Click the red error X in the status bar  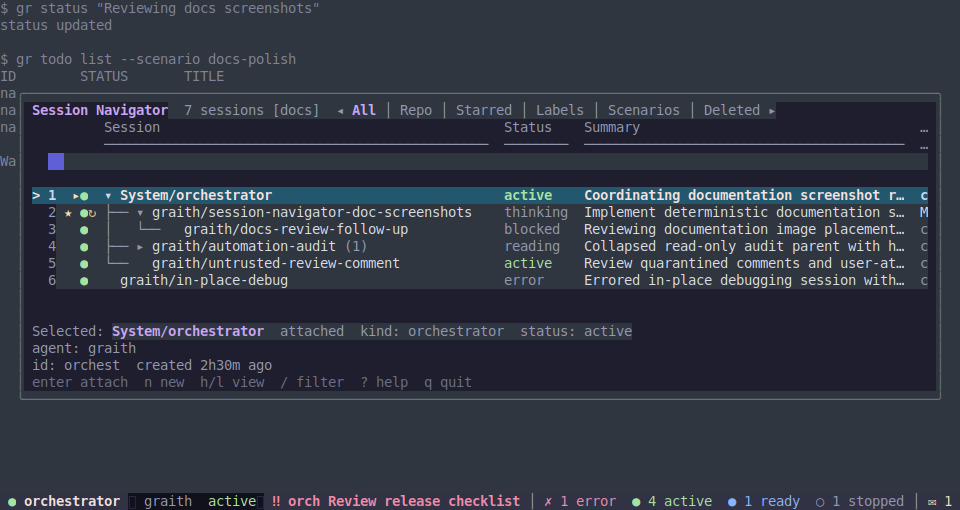click(548, 501)
